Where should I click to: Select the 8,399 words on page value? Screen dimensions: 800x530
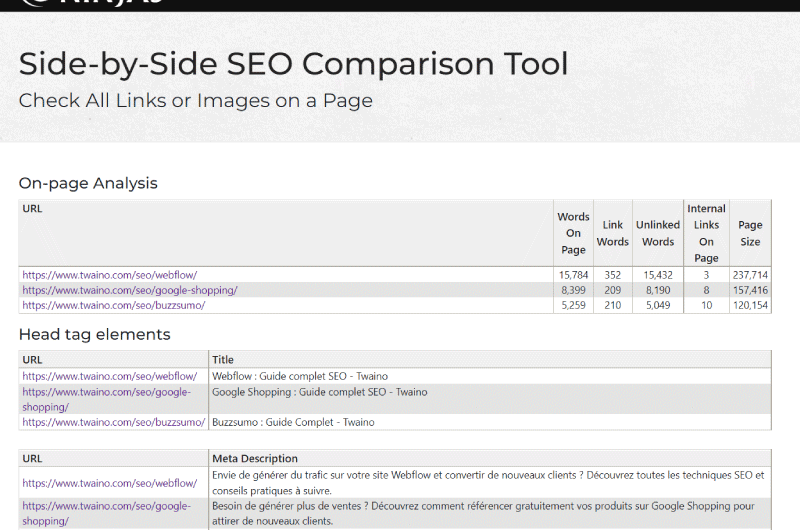pyautogui.click(x=573, y=290)
